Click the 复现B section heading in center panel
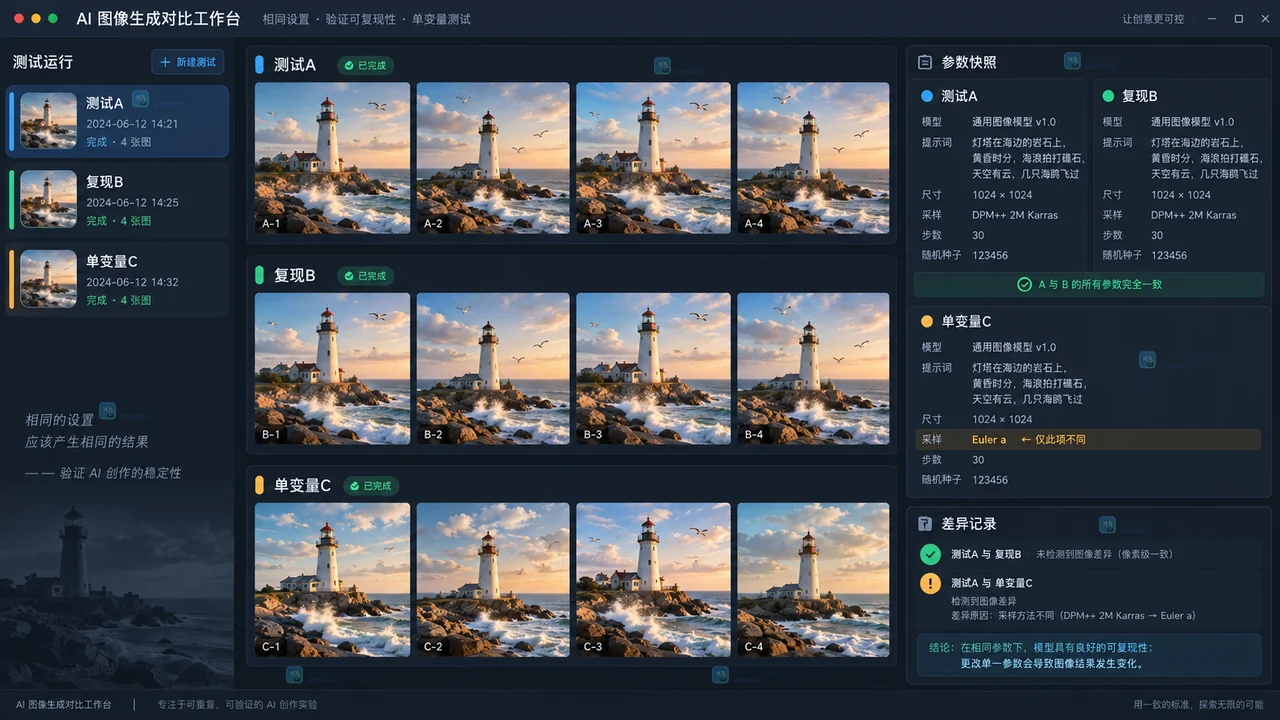1280x720 pixels. tap(295, 275)
